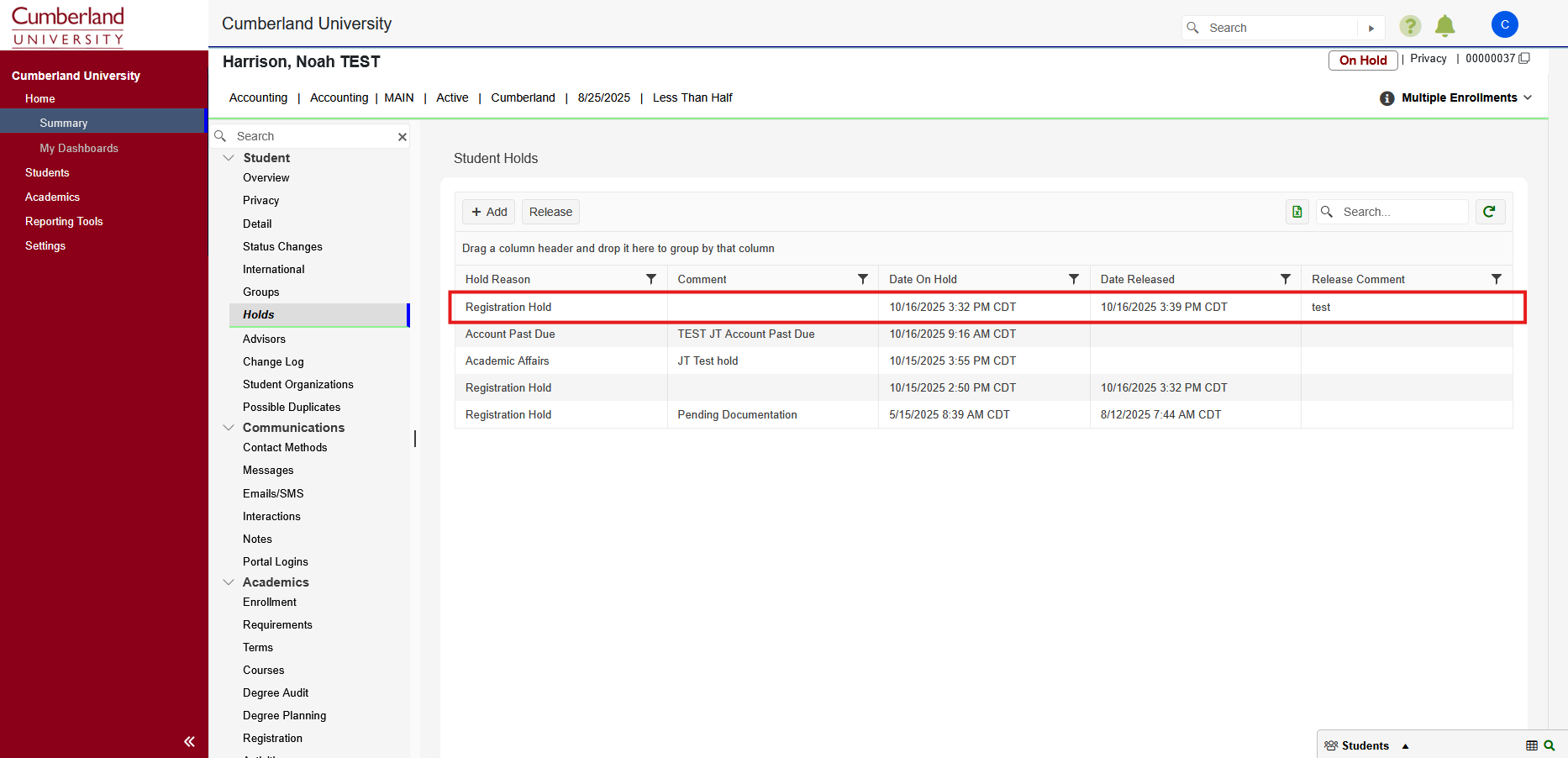This screenshot has width=1568, height=758.
Task: Expand the Students panel at bottom
Action: tap(1405, 746)
